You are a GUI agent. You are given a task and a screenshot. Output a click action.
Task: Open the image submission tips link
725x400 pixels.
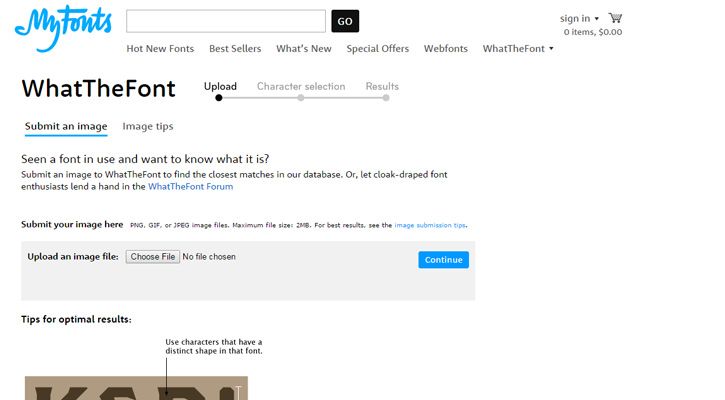(430, 225)
